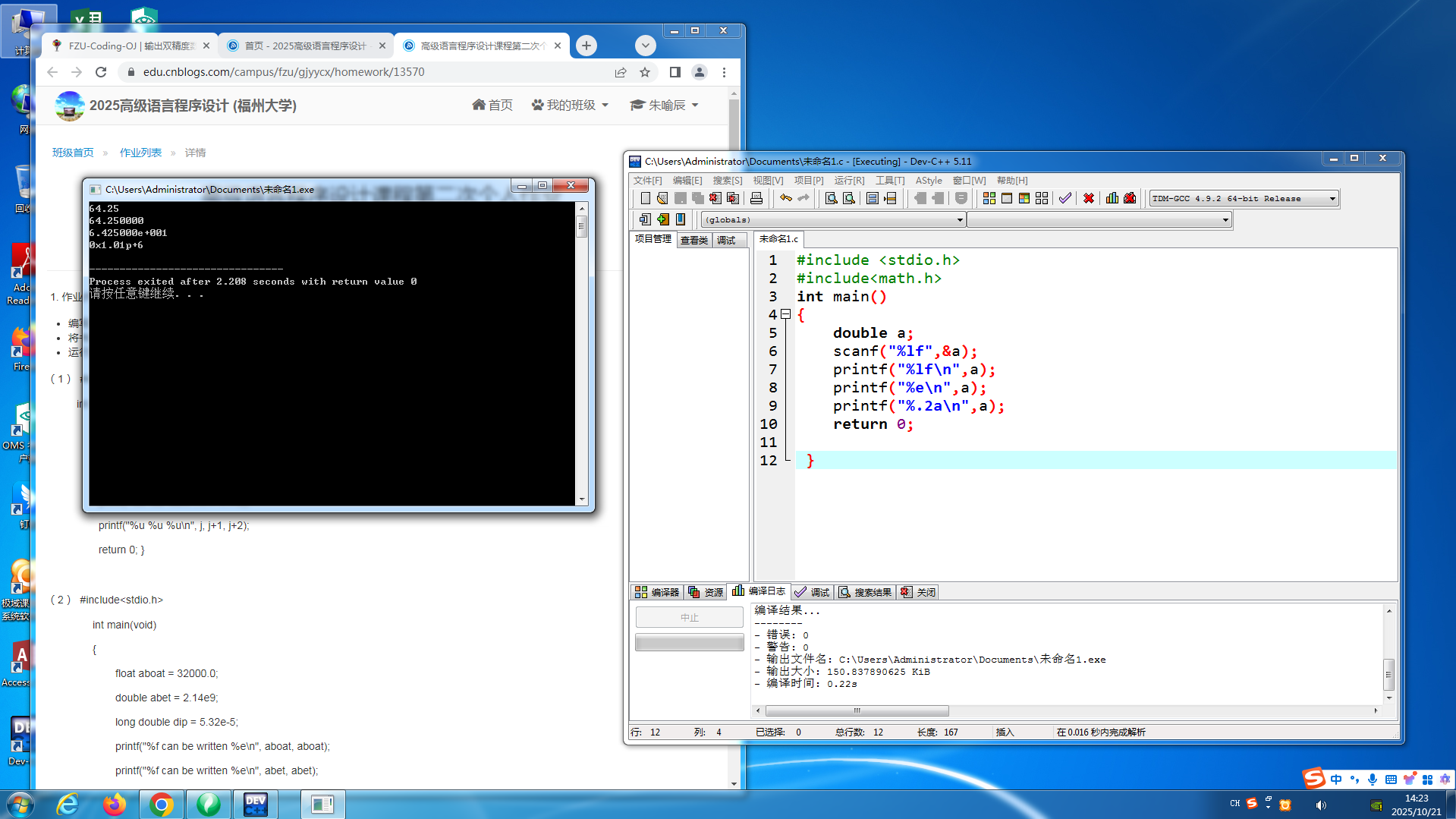Open the TDM-GCC compiler selection dropdown
Image resolution: width=1456 pixels, height=819 pixels.
coord(1332,199)
